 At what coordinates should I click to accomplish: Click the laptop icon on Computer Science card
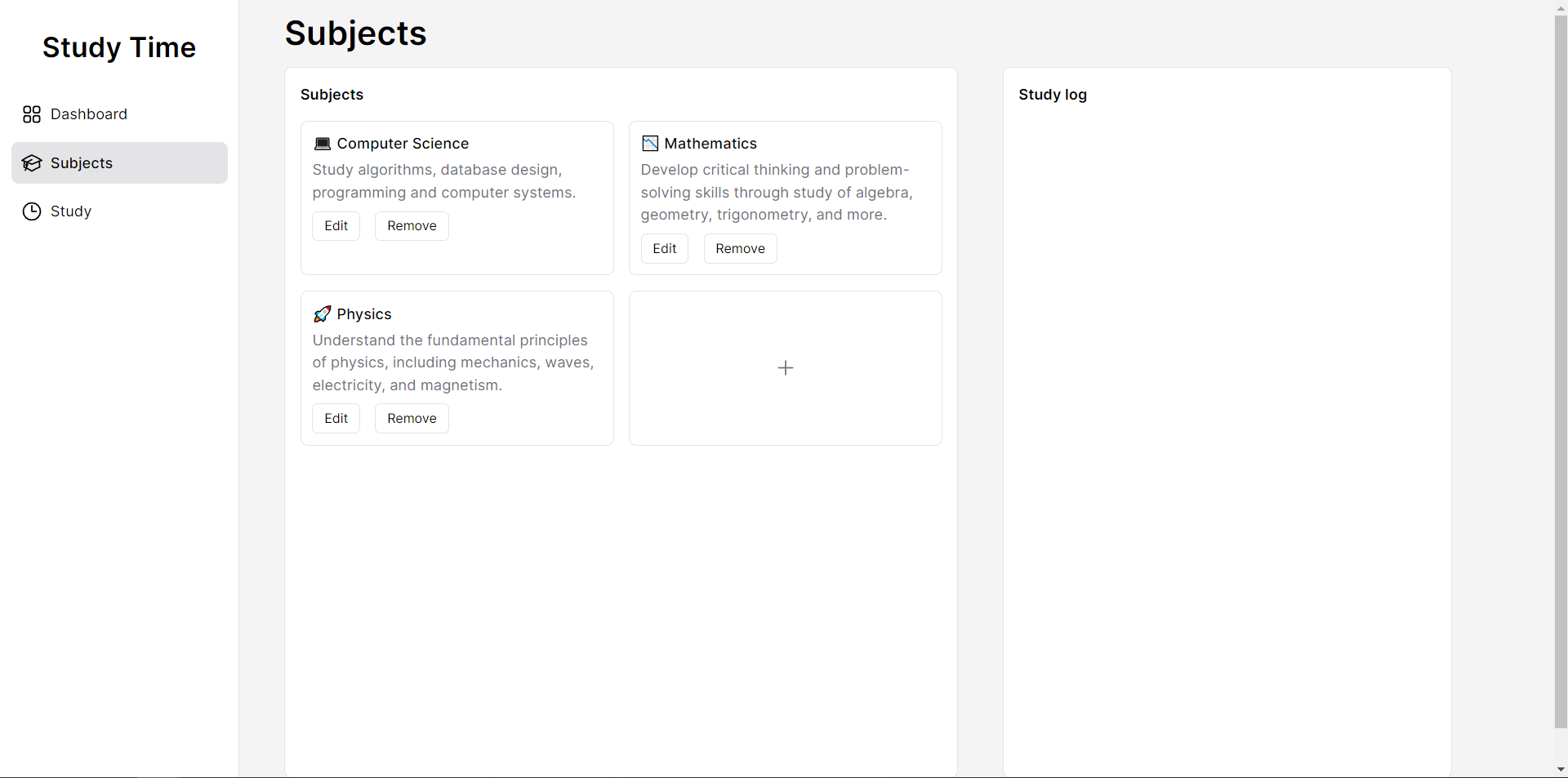click(323, 143)
